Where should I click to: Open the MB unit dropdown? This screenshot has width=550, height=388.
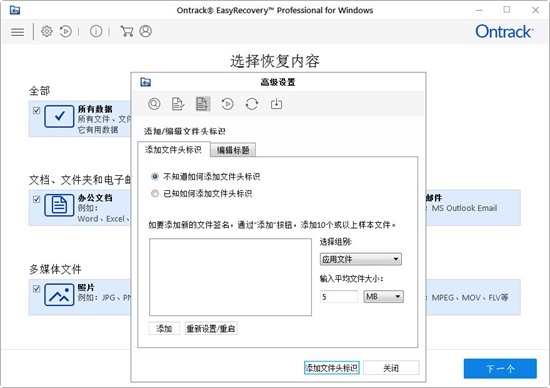(x=384, y=297)
